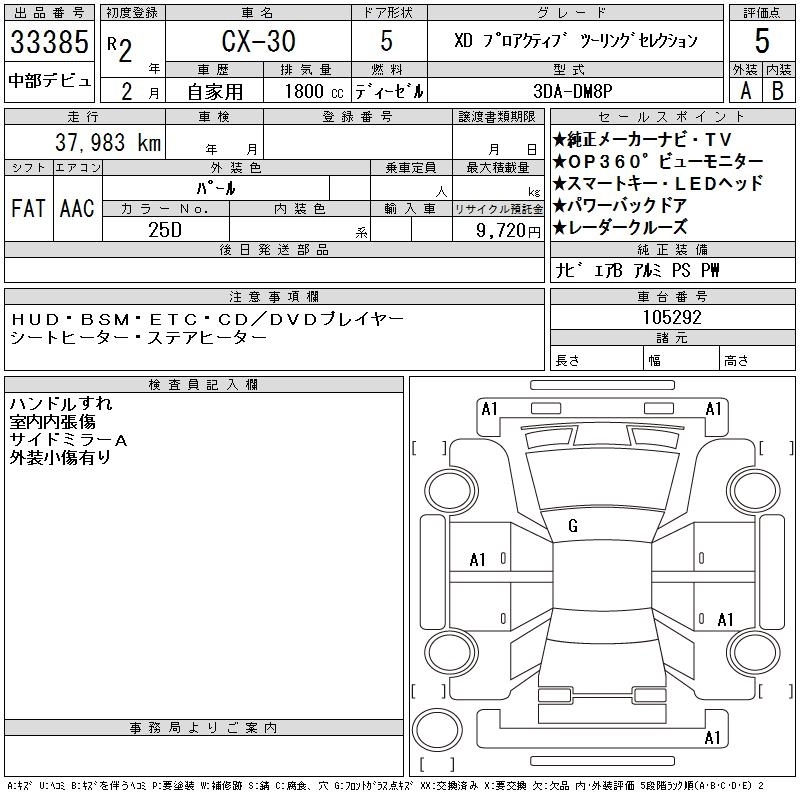Viewport: 800px width, 800px height.
Task: Select the "初度登録" header
Action: click(132, 13)
